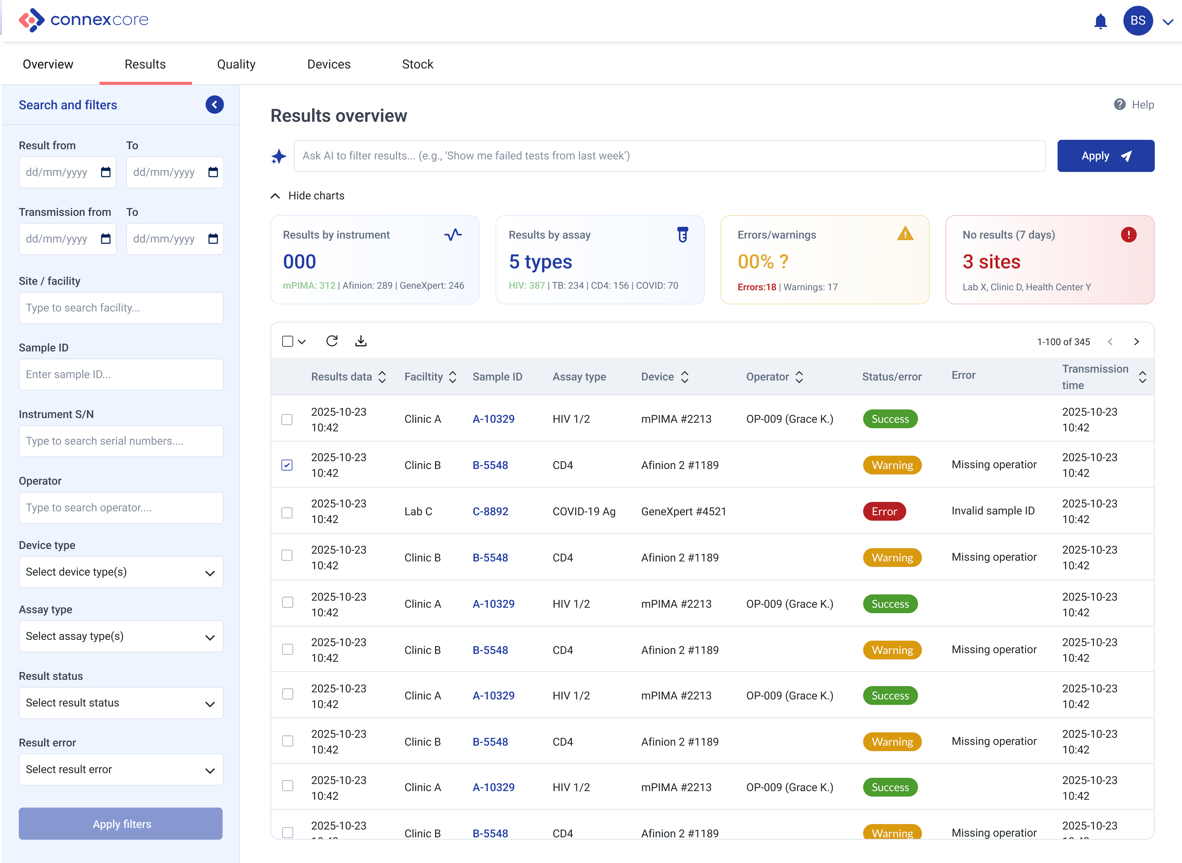Open sample C-8892 link

click(491, 511)
